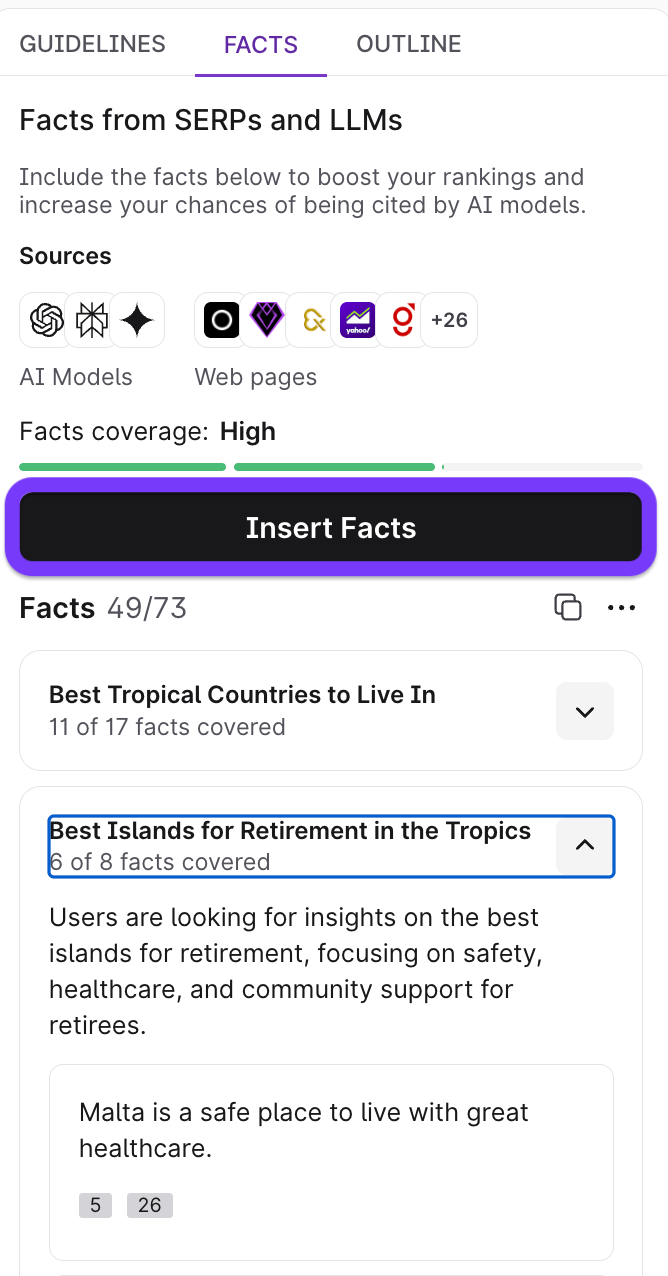Copy all facts using the copy icon

pyautogui.click(x=568, y=607)
